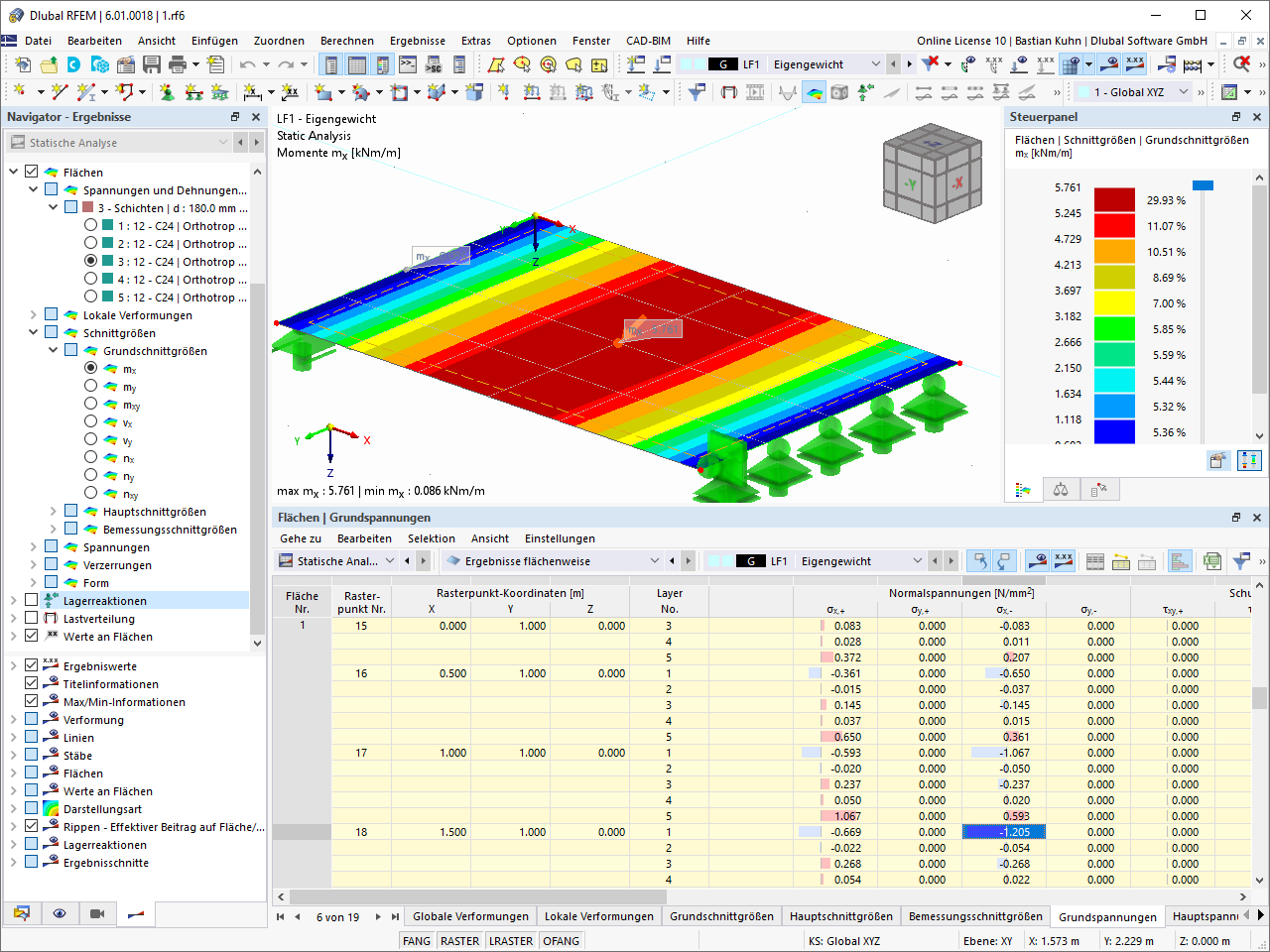Click the printer icon in toolbar
This screenshot has height=952, width=1270.
178,64
